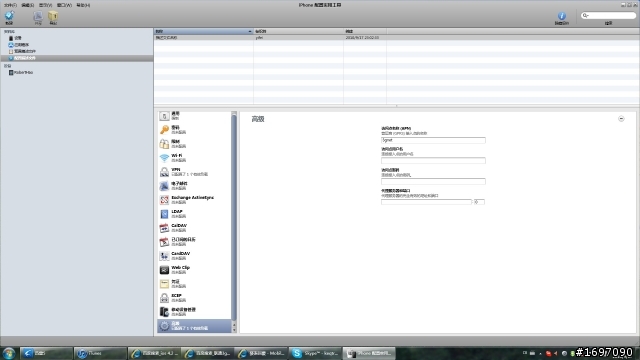Click the proxy server address field
The height and width of the screenshot is (360, 640).
pos(426,202)
